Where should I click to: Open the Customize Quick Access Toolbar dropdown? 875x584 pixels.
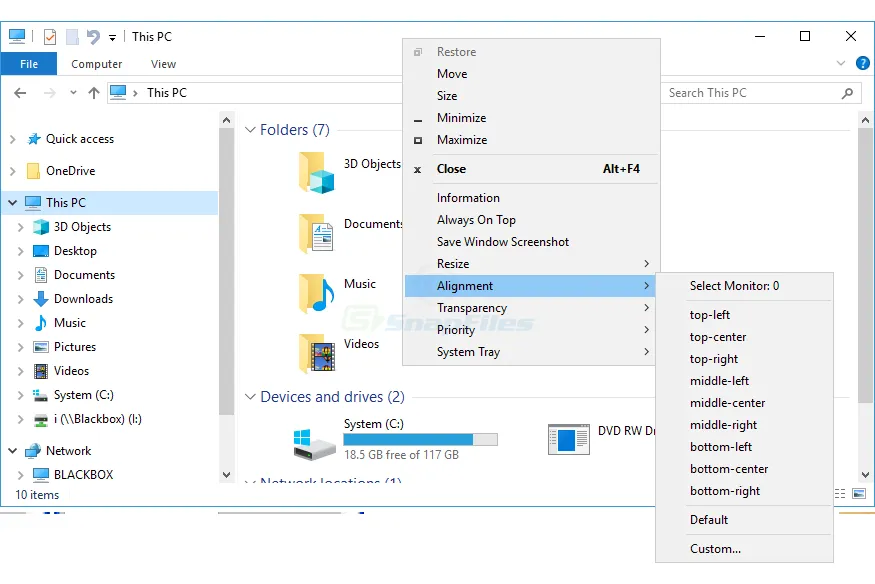[x=112, y=38]
